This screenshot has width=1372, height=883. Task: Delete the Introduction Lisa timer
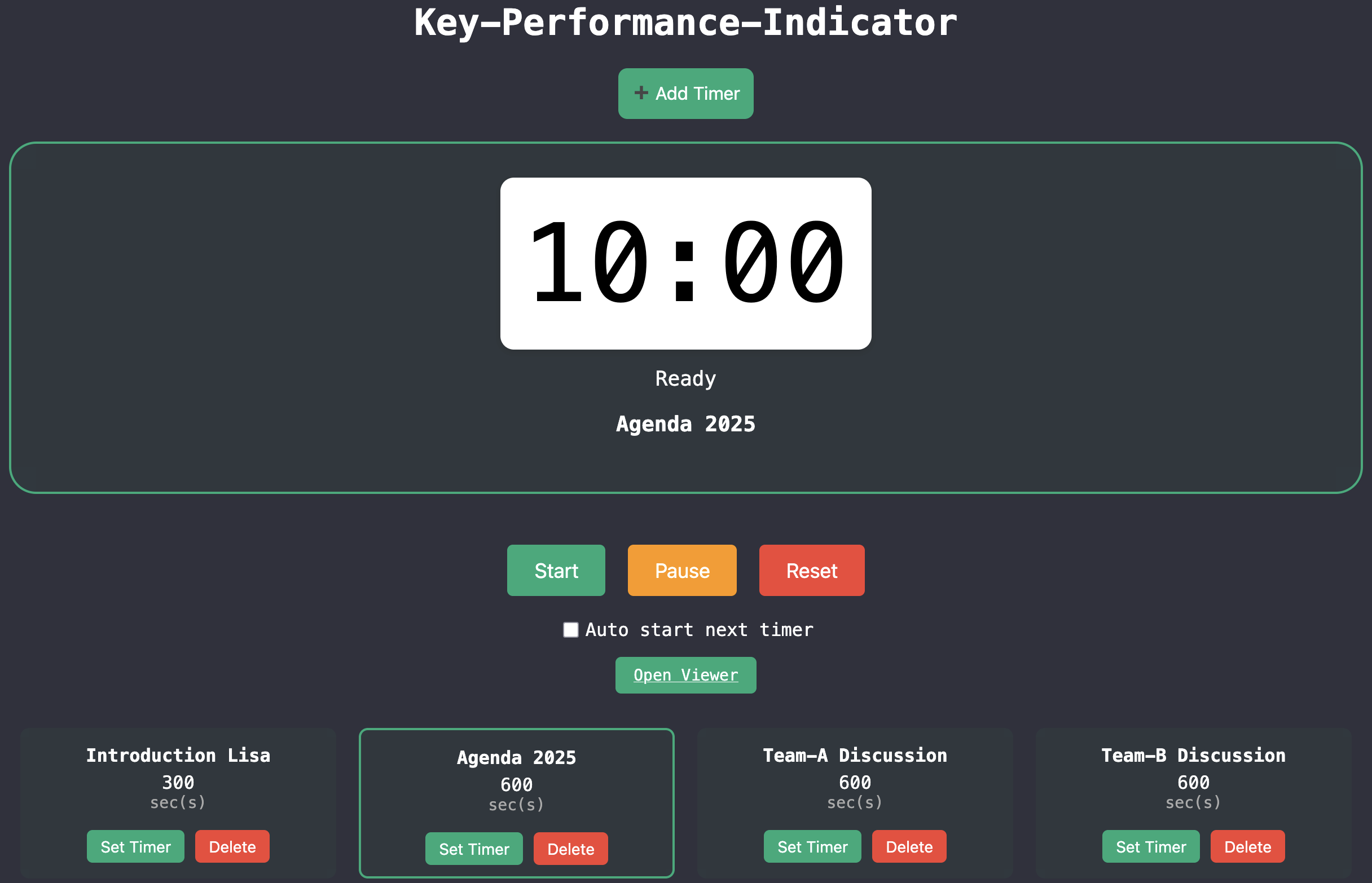[x=232, y=846]
